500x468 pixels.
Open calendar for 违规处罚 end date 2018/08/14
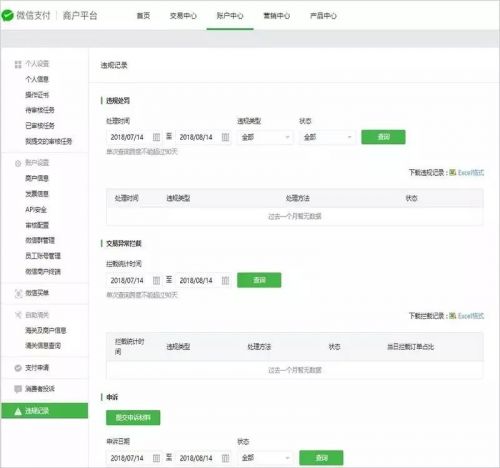[x=225, y=137]
